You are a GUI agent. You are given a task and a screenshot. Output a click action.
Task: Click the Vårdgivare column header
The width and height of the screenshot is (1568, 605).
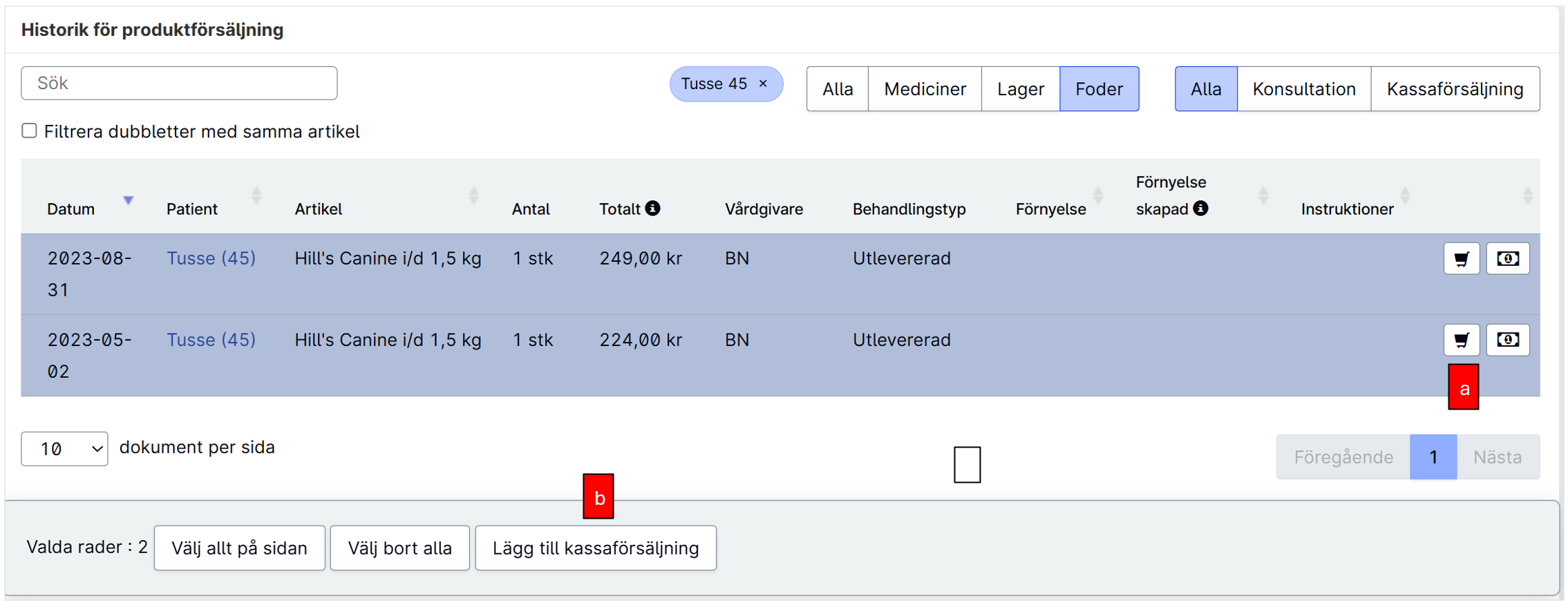point(764,209)
